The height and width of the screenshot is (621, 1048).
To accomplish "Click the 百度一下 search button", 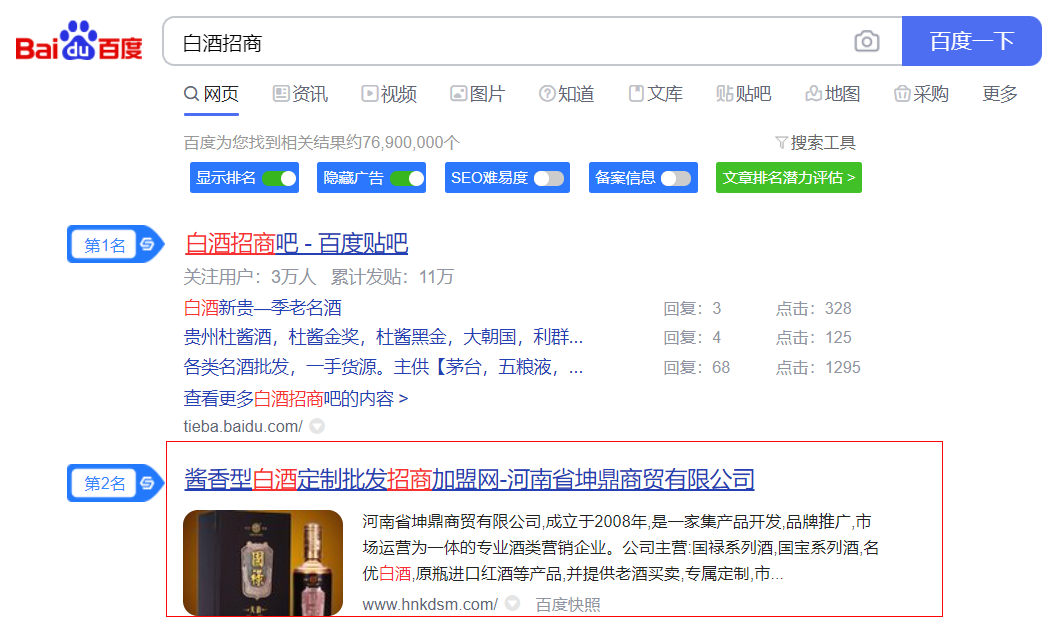I will tap(971, 41).
